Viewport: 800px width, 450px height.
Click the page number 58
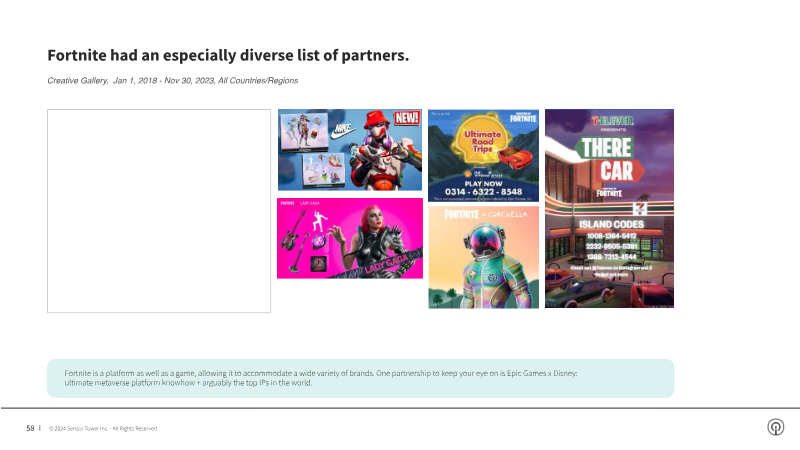[31, 428]
